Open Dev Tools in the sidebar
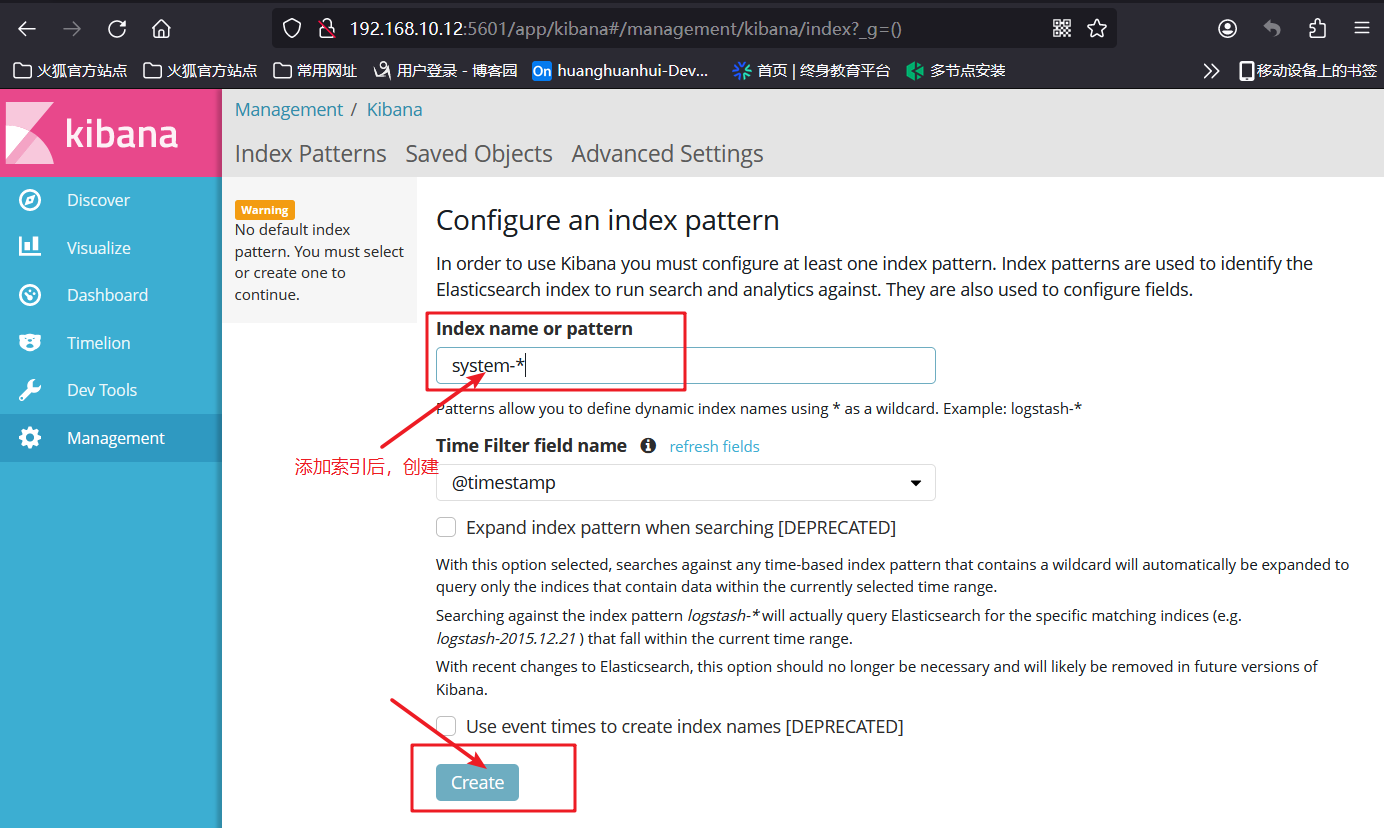1384x828 pixels. pyautogui.click(x=102, y=390)
